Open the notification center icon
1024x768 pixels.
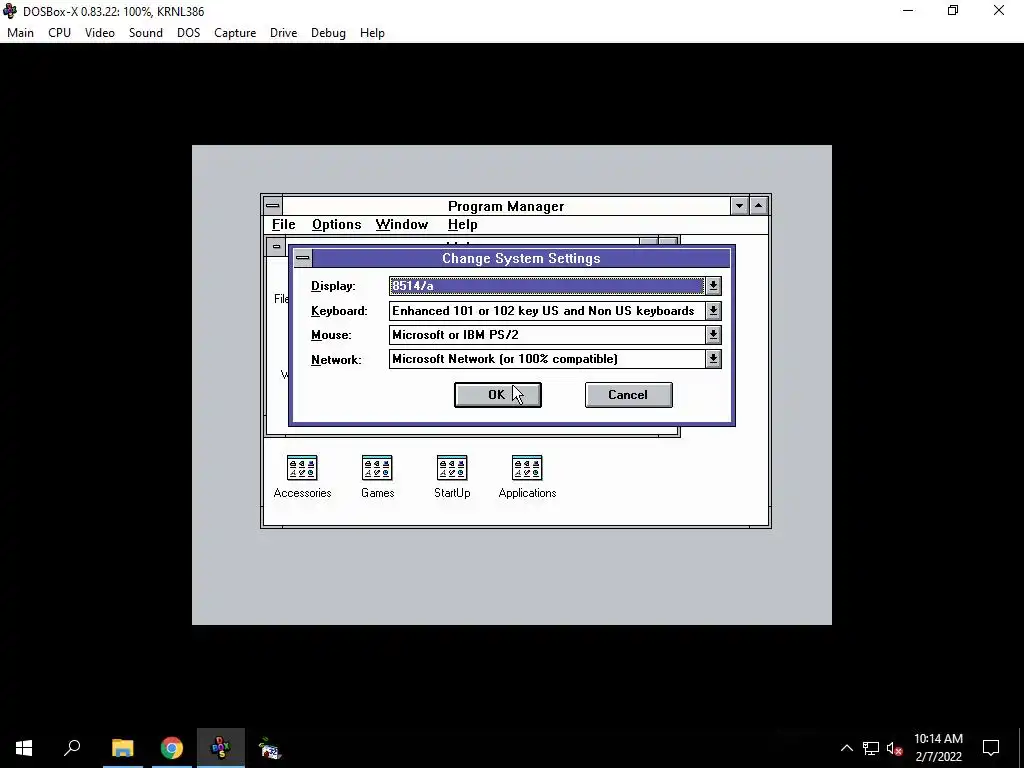(x=991, y=748)
